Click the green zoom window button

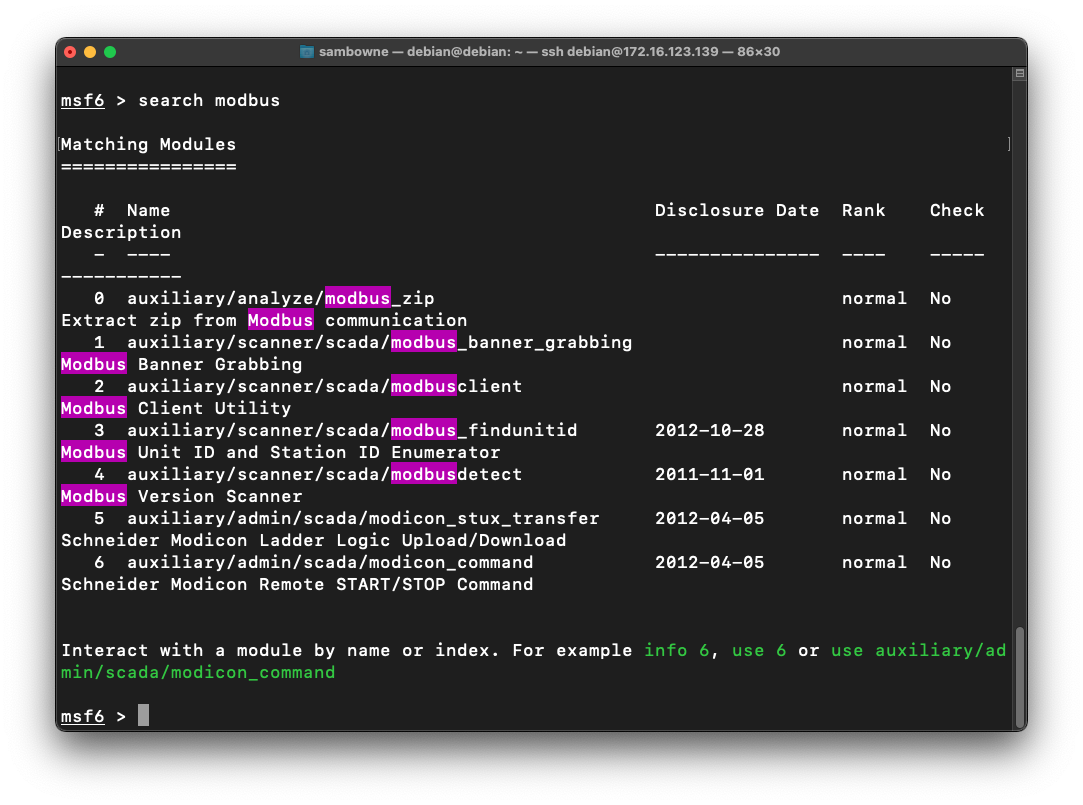click(110, 52)
